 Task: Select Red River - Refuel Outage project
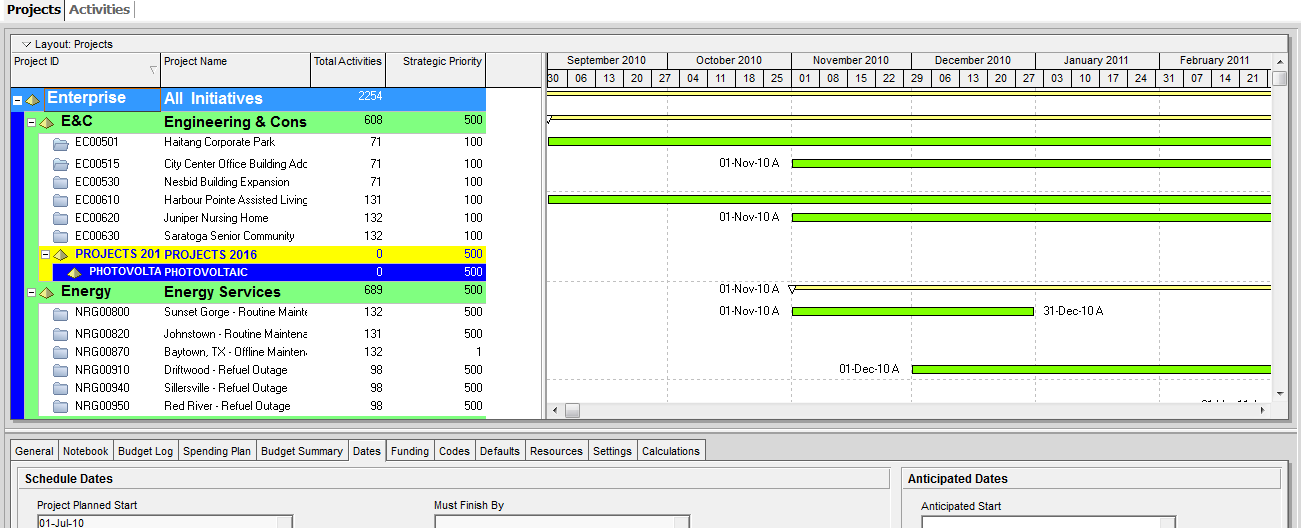227,406
